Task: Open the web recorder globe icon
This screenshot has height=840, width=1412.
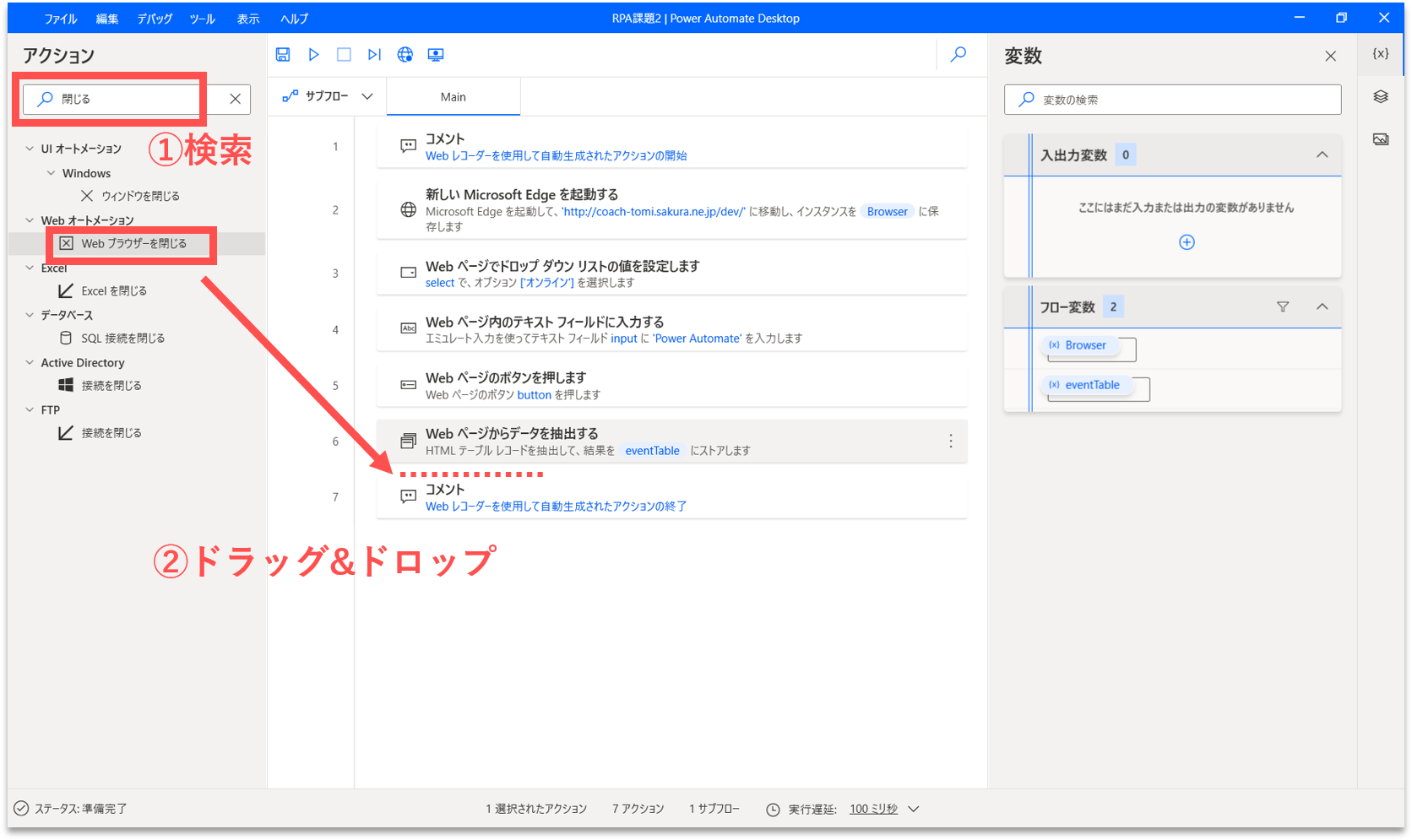Action: [x=405, y=55]
